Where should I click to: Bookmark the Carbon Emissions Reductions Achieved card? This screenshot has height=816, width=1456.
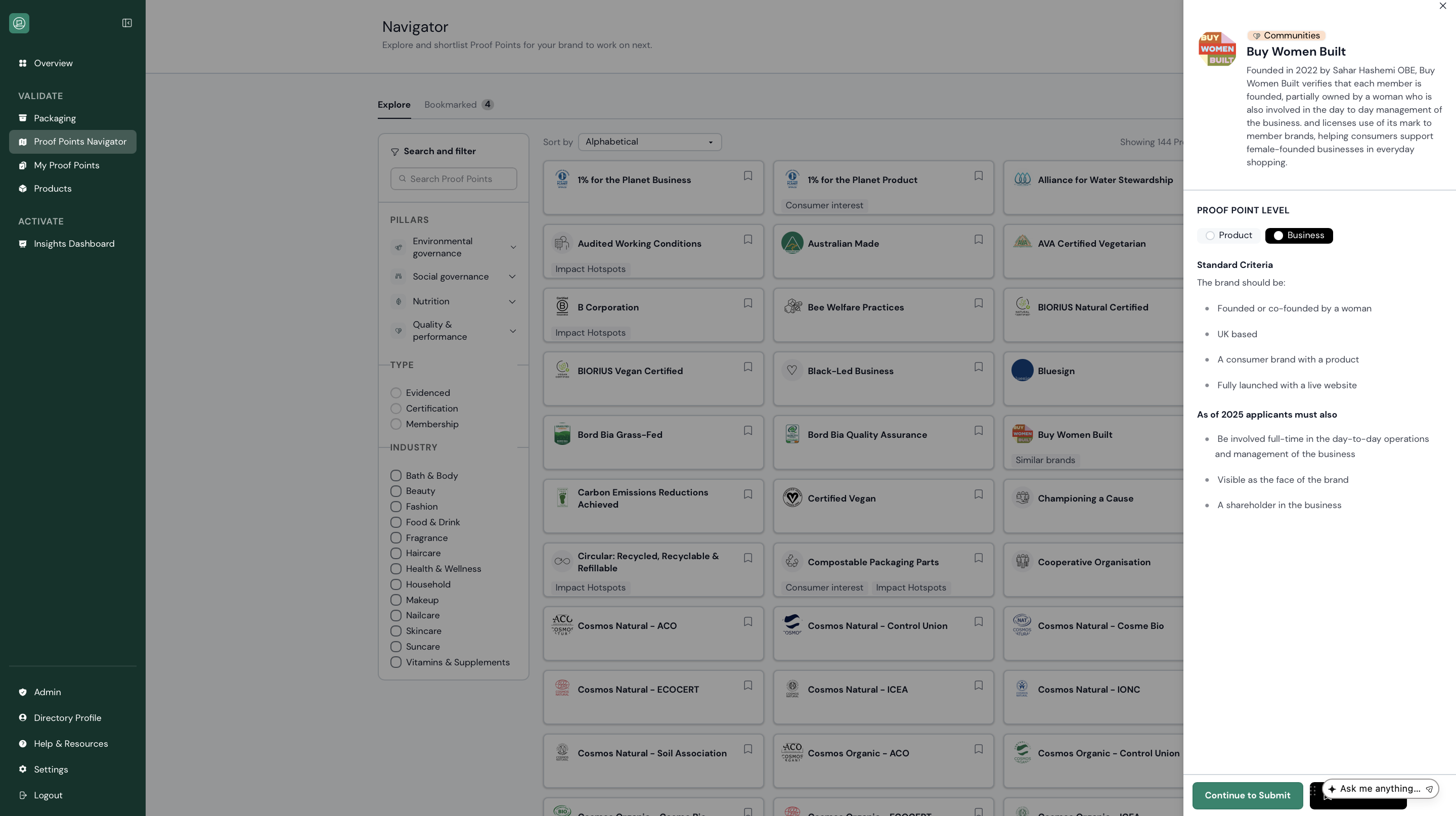(748, 494)
